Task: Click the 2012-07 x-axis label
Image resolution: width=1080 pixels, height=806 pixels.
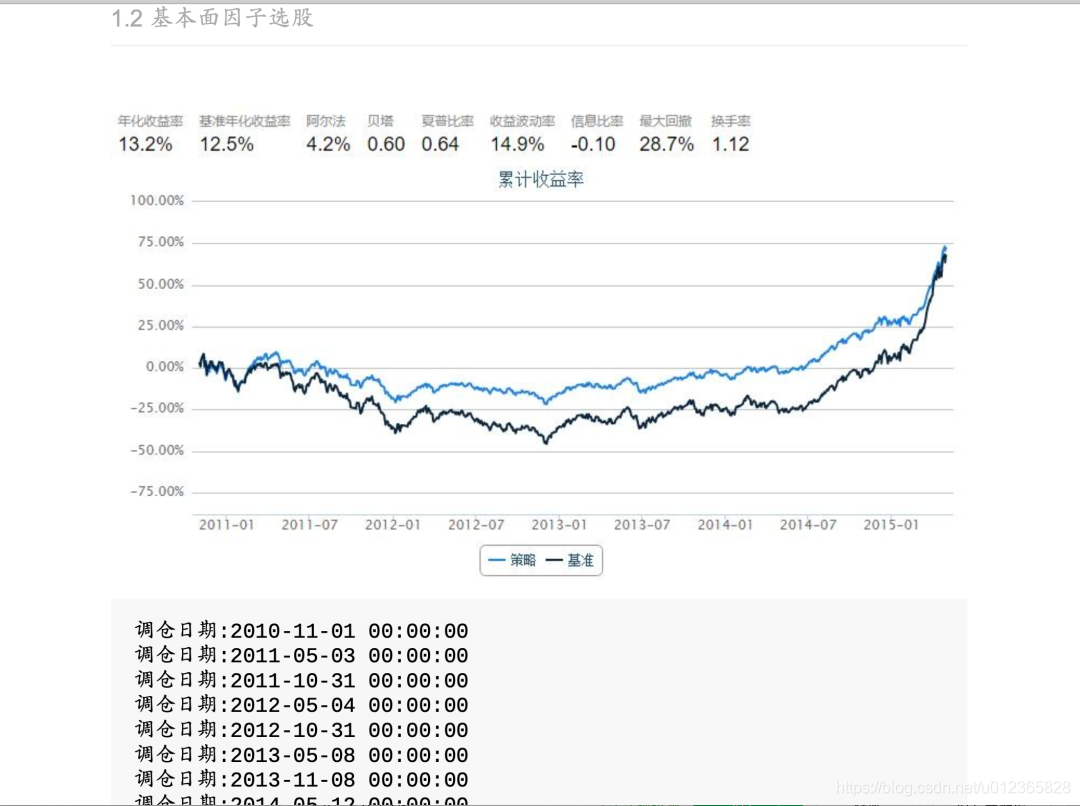Action: (x=476, y=525)
